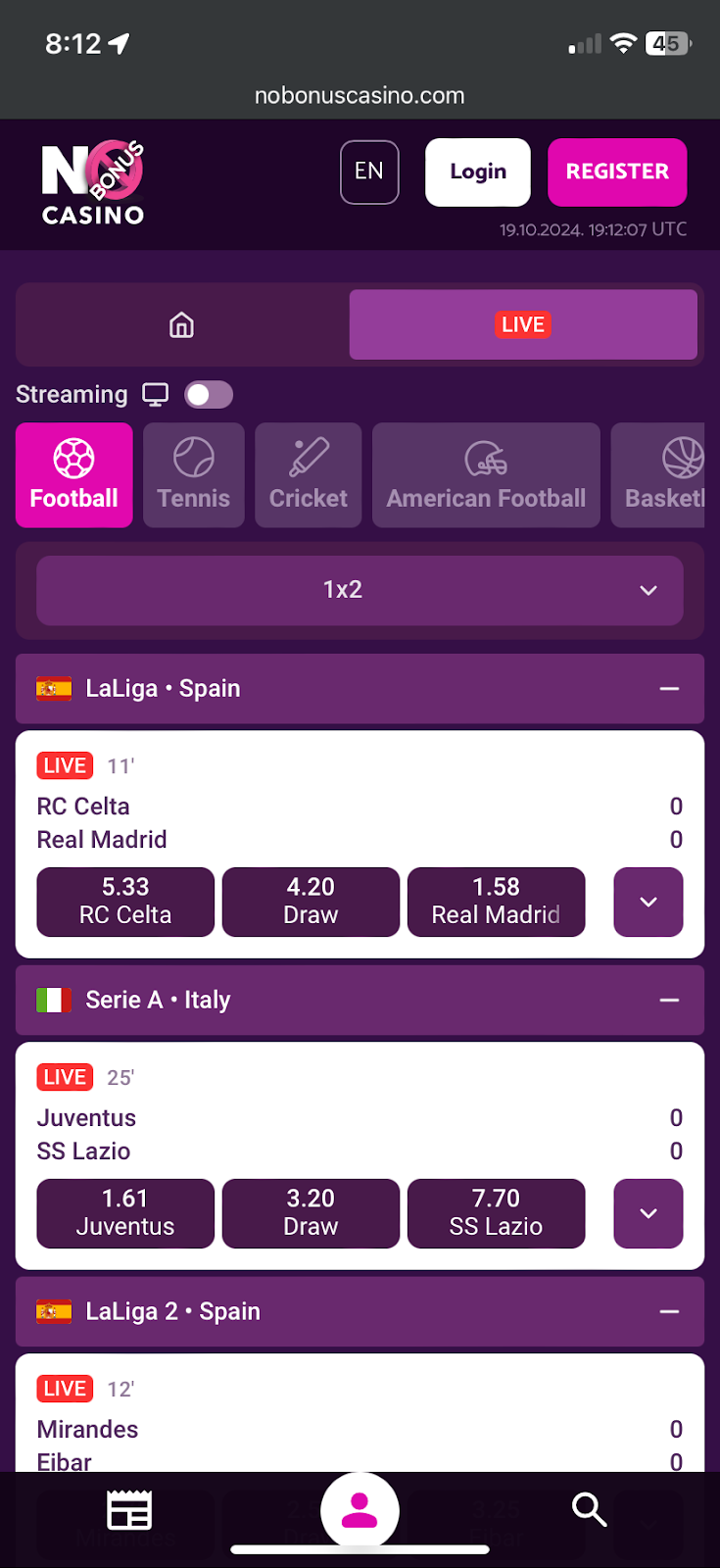Click the REGISTER button

click(617, 172)
